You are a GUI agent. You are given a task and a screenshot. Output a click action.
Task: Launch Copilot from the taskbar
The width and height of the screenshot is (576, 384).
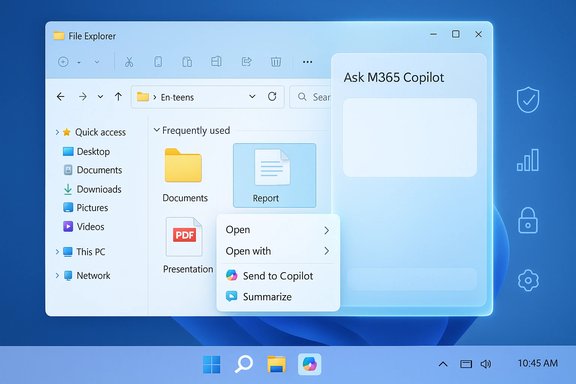(x=309, y=364)
